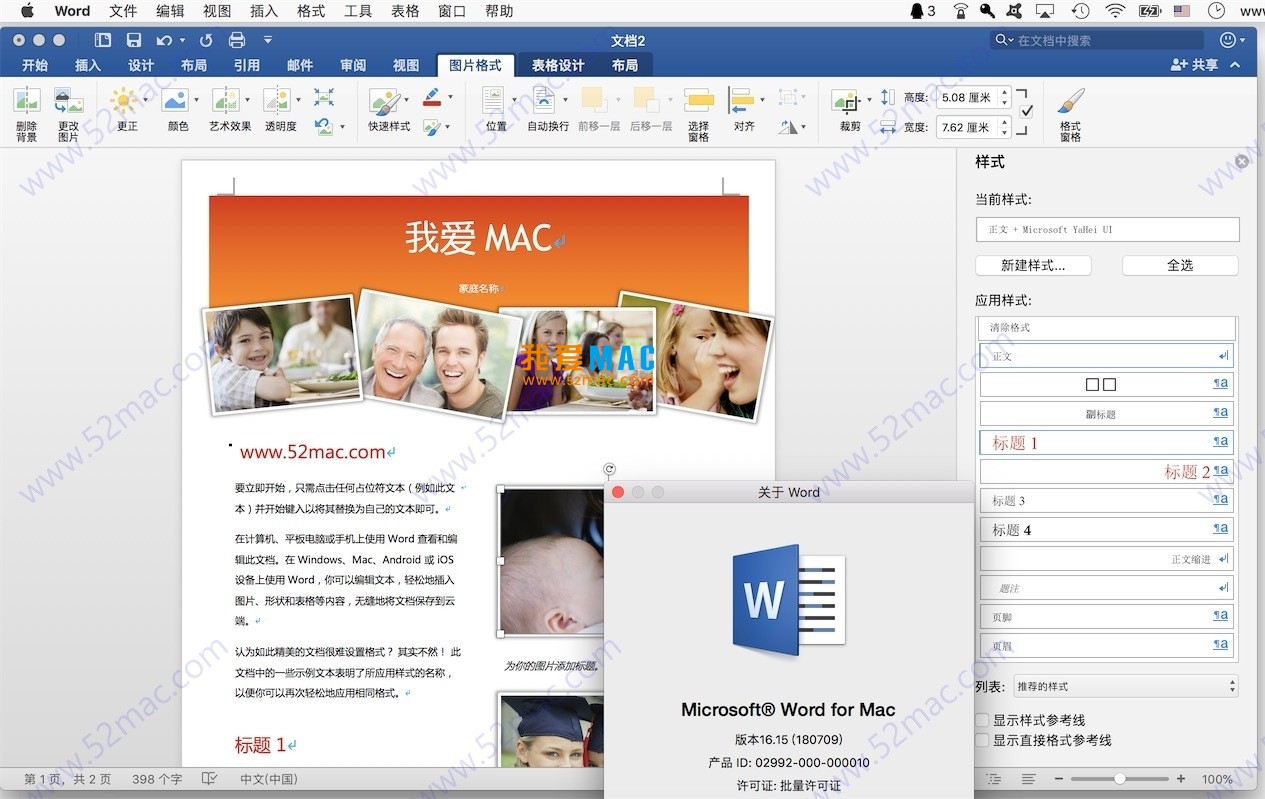The image size is (1265, 799).
Task: Enable 显示直接格式参考线 checkbox
Action: (x=982, y=740)
